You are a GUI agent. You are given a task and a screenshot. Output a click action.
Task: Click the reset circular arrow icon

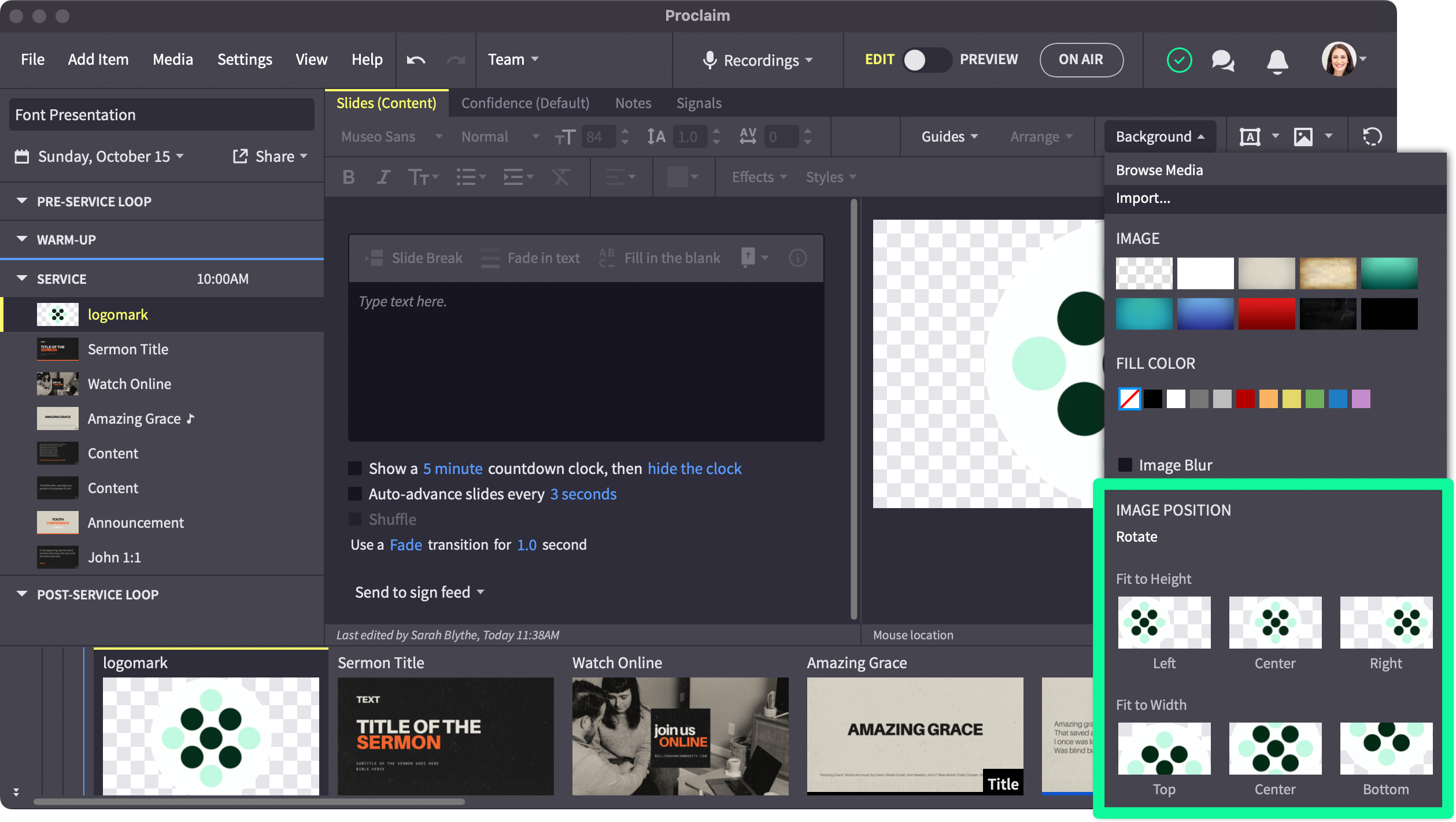tap(1372, 136)
